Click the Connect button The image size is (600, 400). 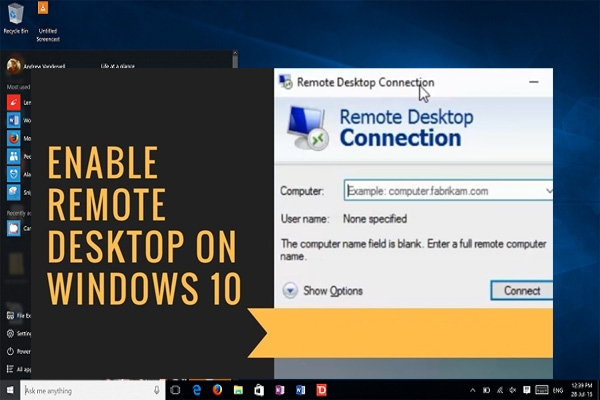(522, 291)
